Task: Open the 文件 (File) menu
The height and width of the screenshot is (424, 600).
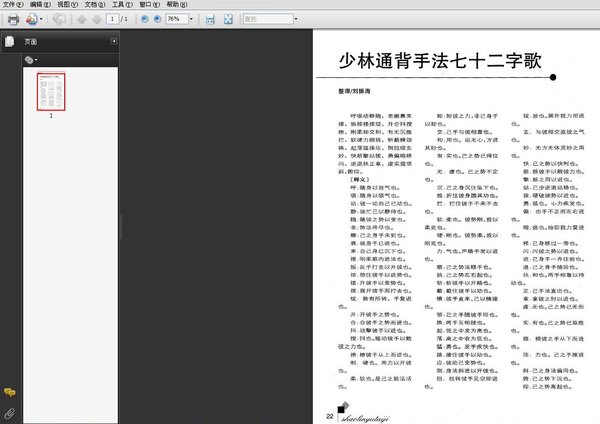Action: point(13,4)
